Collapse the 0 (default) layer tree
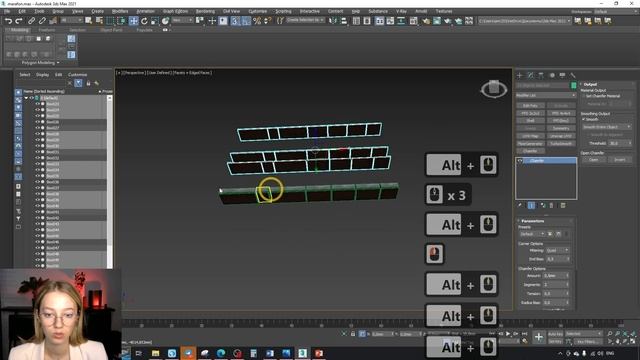 (x=26, y=98)
